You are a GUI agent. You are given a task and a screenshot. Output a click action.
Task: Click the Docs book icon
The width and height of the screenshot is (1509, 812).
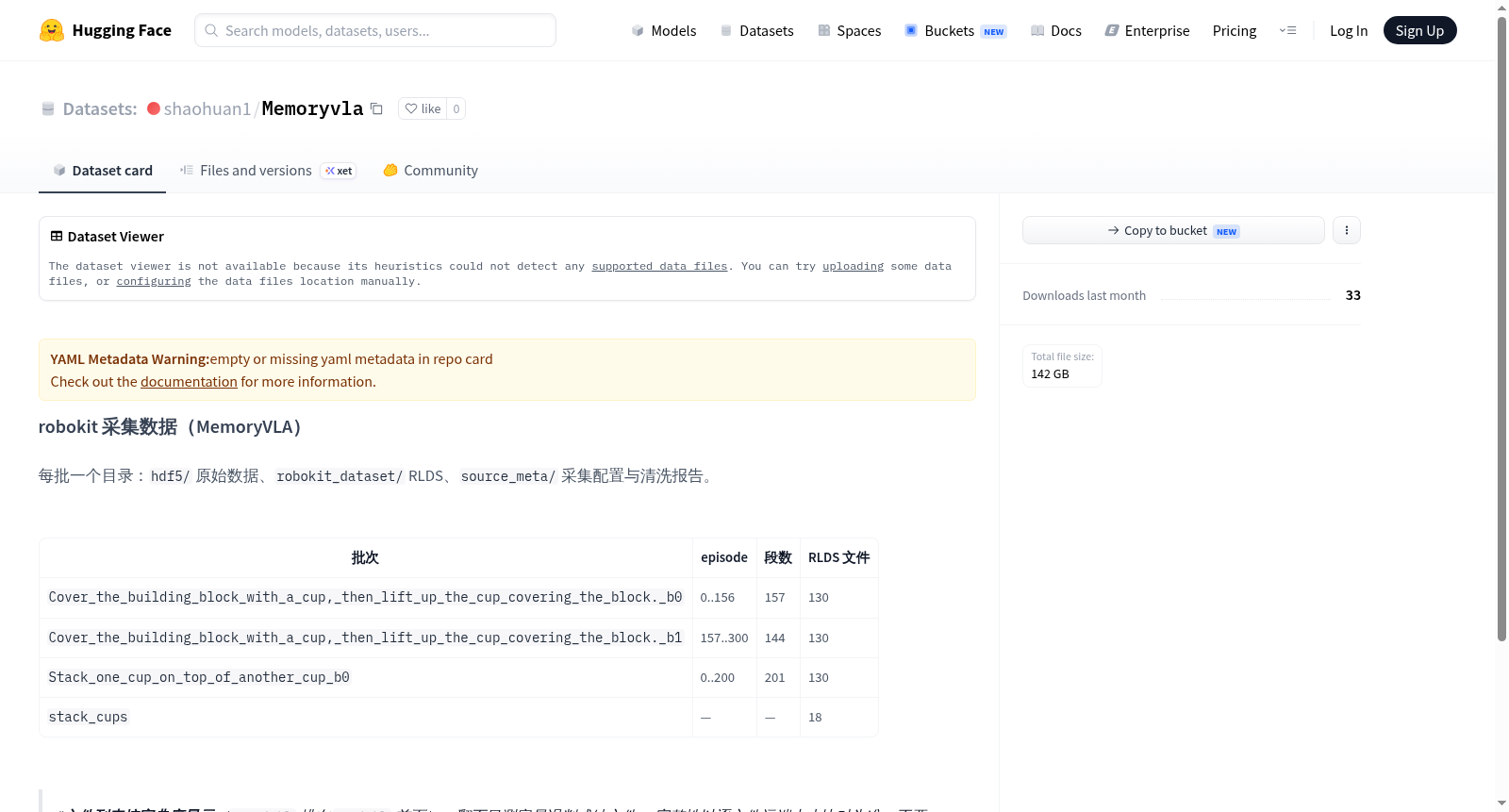[1037, 30]
